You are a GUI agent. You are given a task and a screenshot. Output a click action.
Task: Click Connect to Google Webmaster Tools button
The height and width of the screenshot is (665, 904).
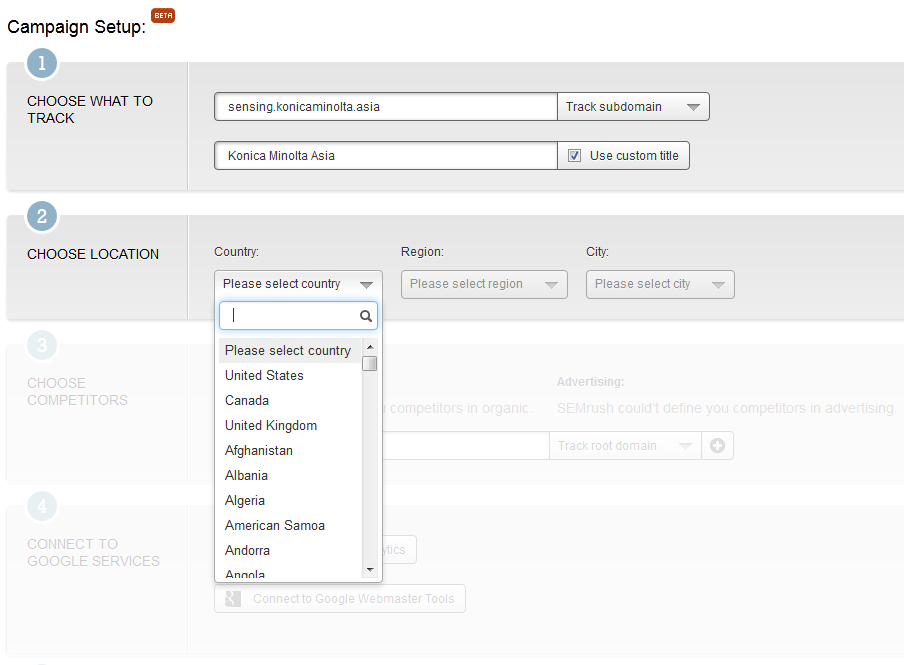point(340,599)
